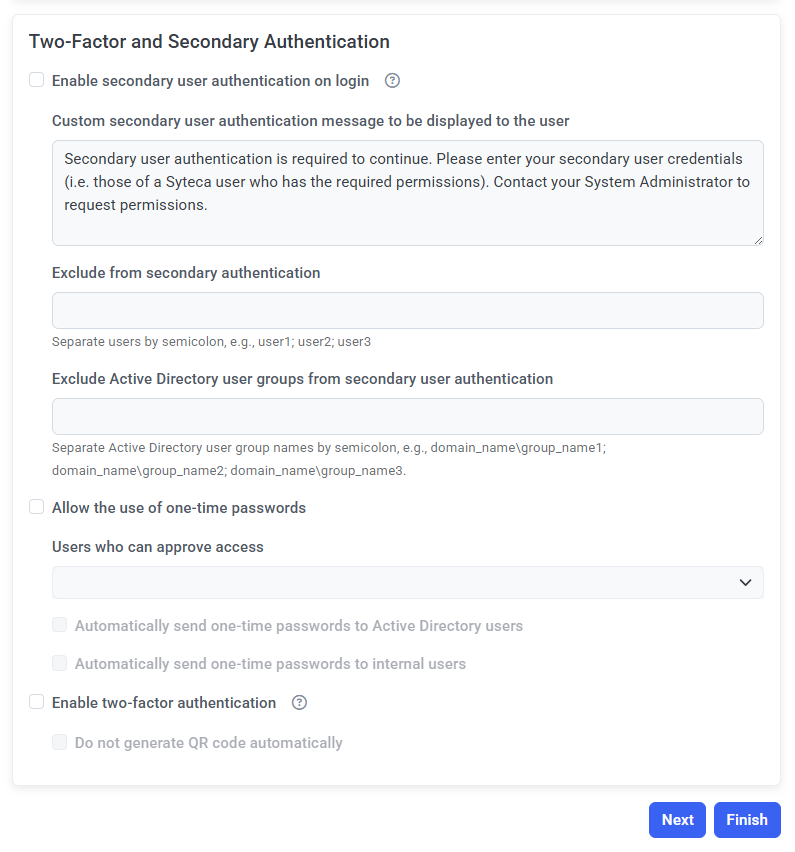
Task: Grab the textarea resize handle corner
Action: pos(758,240)
